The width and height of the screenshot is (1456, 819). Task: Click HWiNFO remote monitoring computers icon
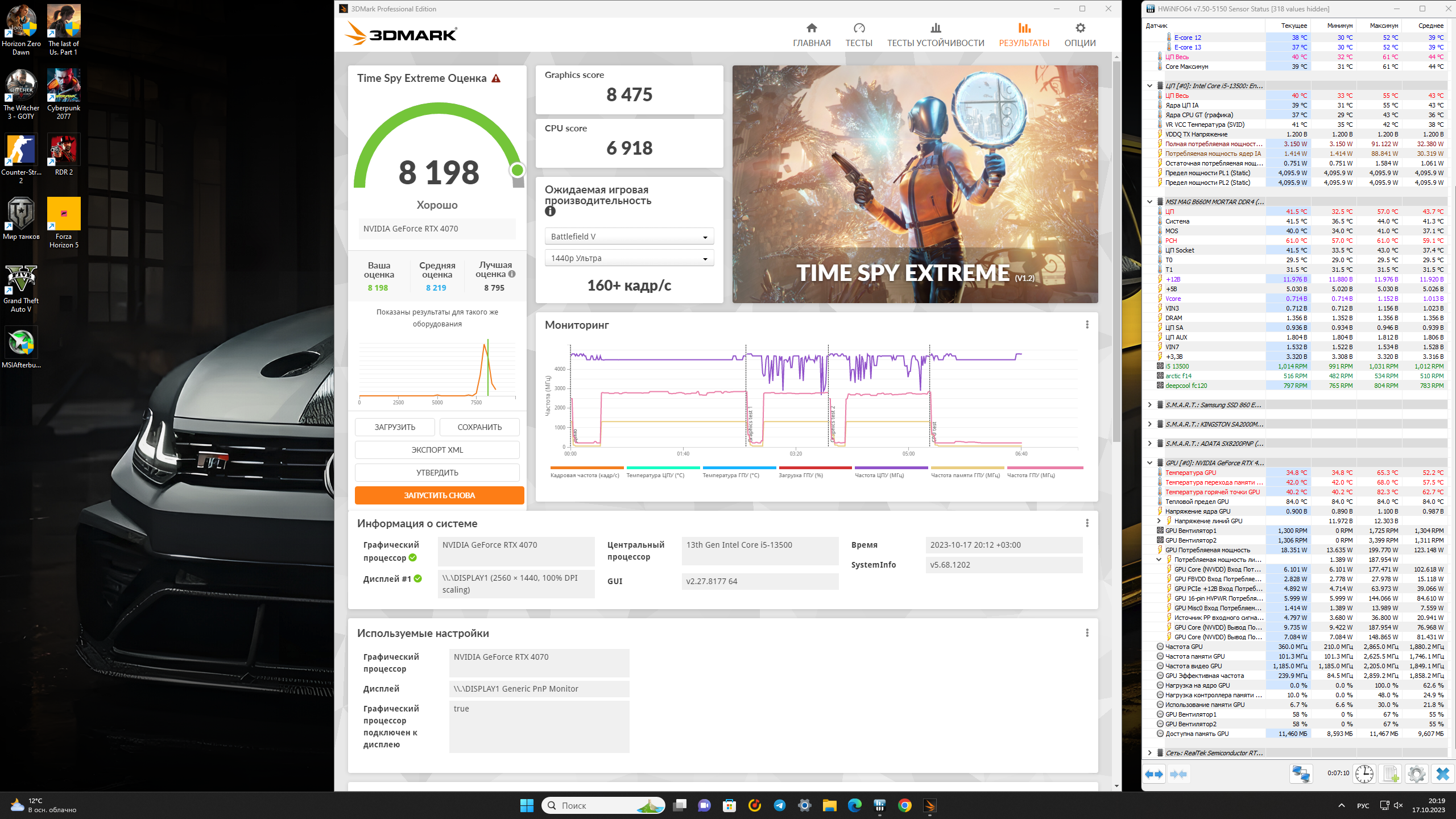[x=1301, y=774]
